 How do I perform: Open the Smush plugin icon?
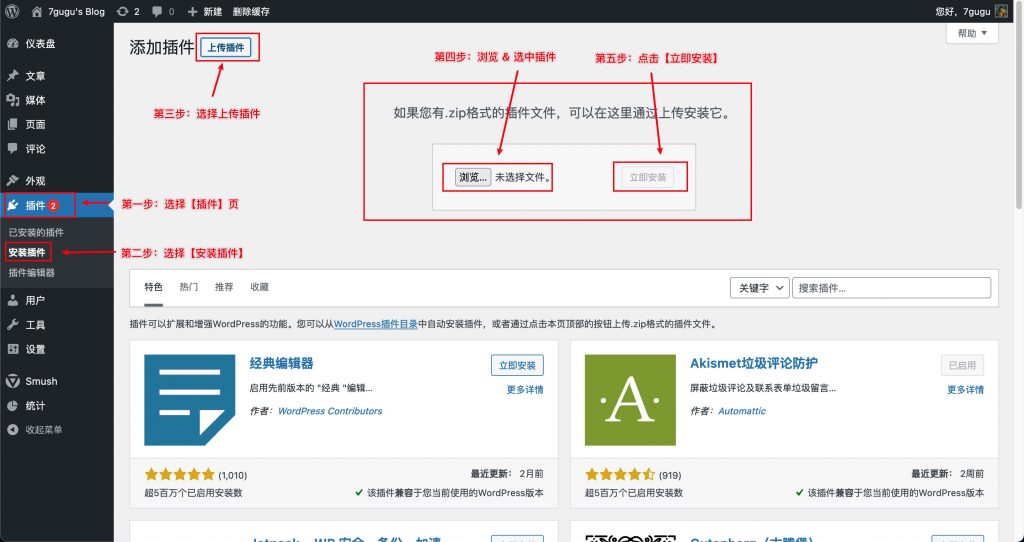[12, 381]
